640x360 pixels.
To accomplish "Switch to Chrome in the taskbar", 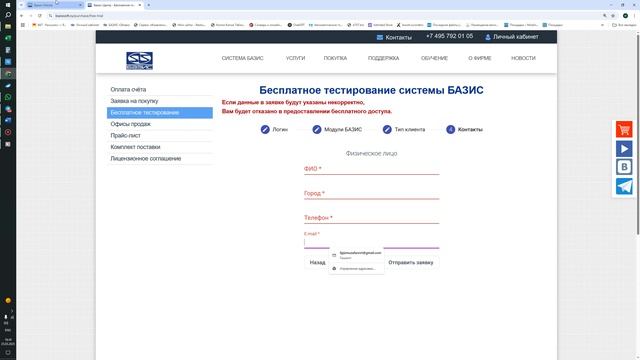I will coord(8,73).
